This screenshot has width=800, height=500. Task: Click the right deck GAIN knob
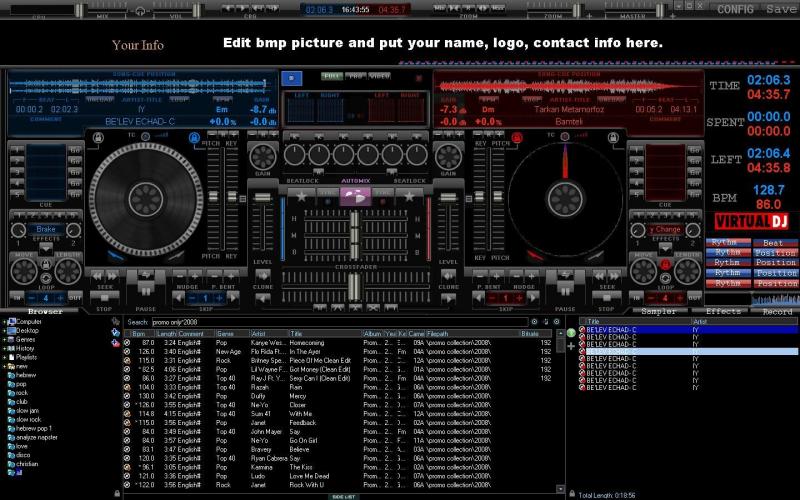click(x=448, y=157)
